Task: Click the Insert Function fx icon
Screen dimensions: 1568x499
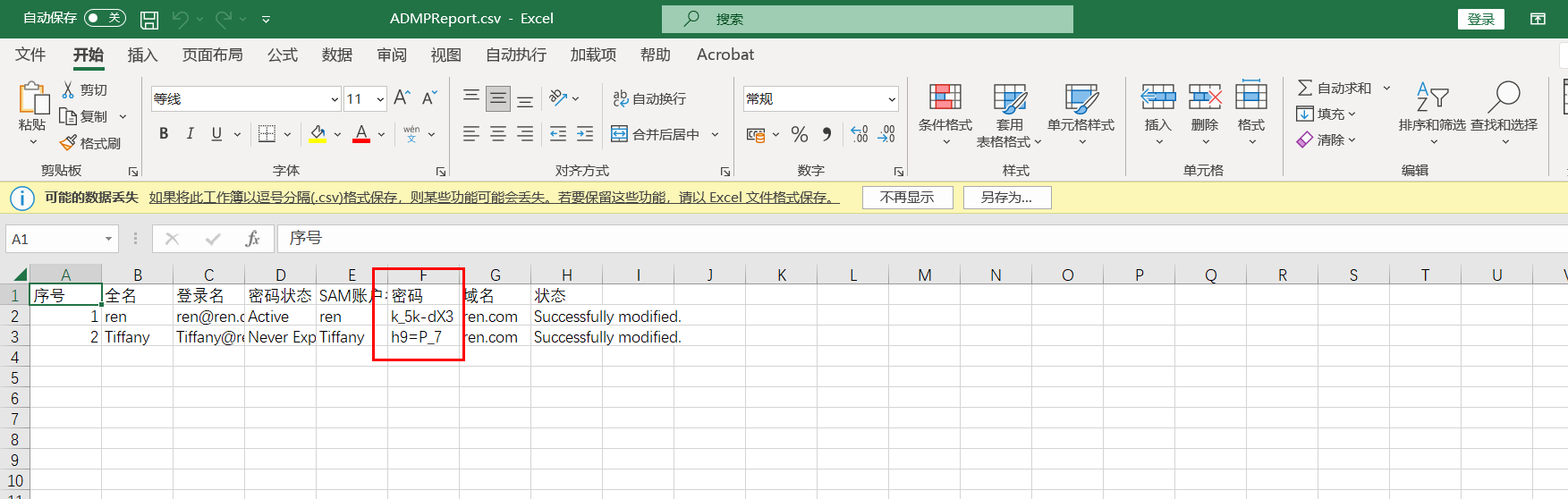Action: 253,239
